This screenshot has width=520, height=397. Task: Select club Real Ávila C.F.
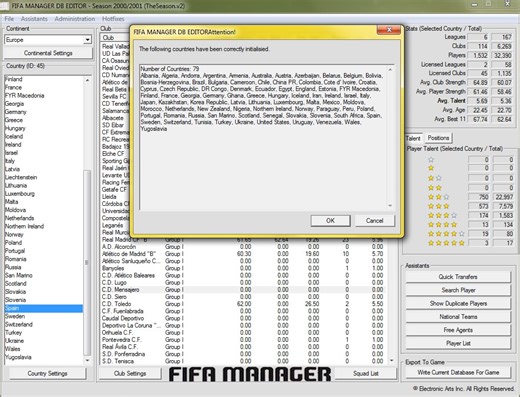pos(243,347)
